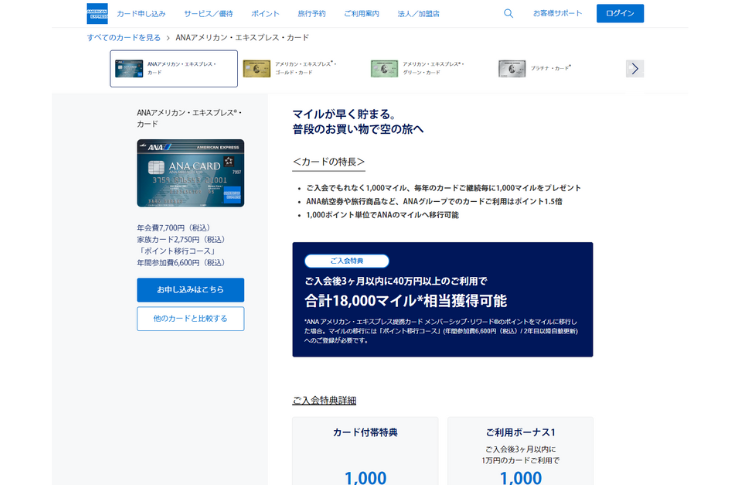The width and height of the screenshot is (740, 485).
Task: Click the ご入会特典詳細 heading link
Action: tap(324, 400)
